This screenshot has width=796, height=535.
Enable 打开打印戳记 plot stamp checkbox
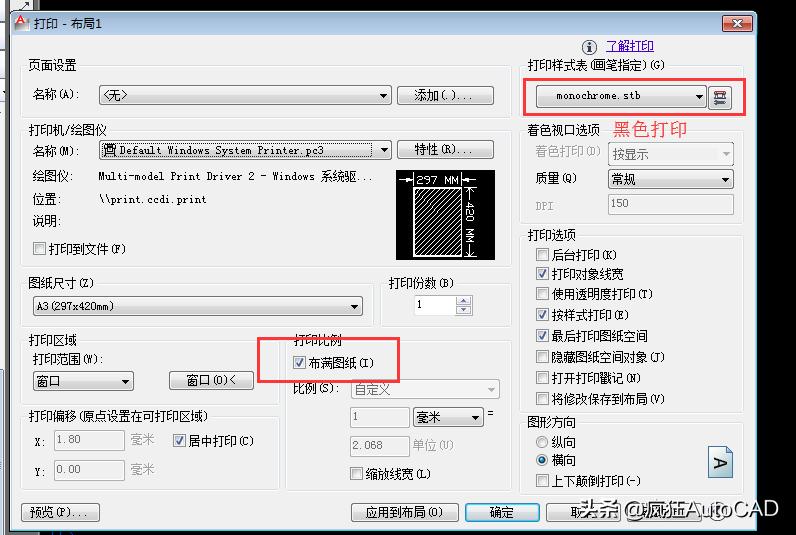coord(542,378)
